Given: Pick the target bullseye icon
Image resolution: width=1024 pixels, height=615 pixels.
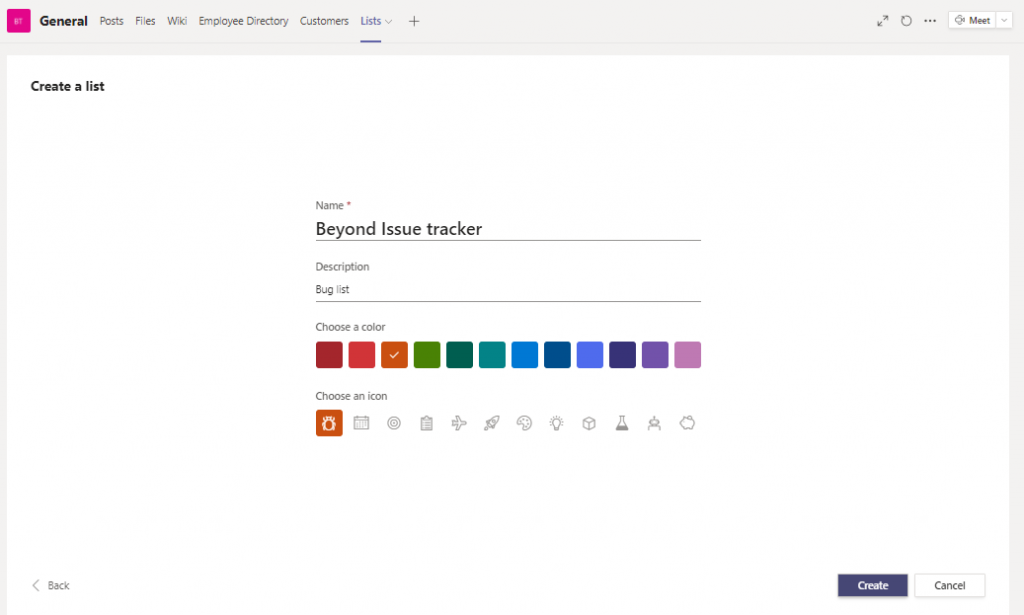Looking at the screenshot, I should pyautogui.click(x=394, y=423).
